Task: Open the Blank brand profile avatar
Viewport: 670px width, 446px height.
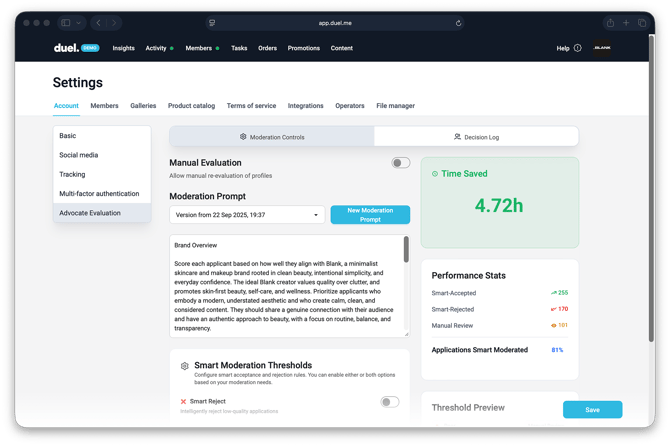Action: (x=602, y=48)
